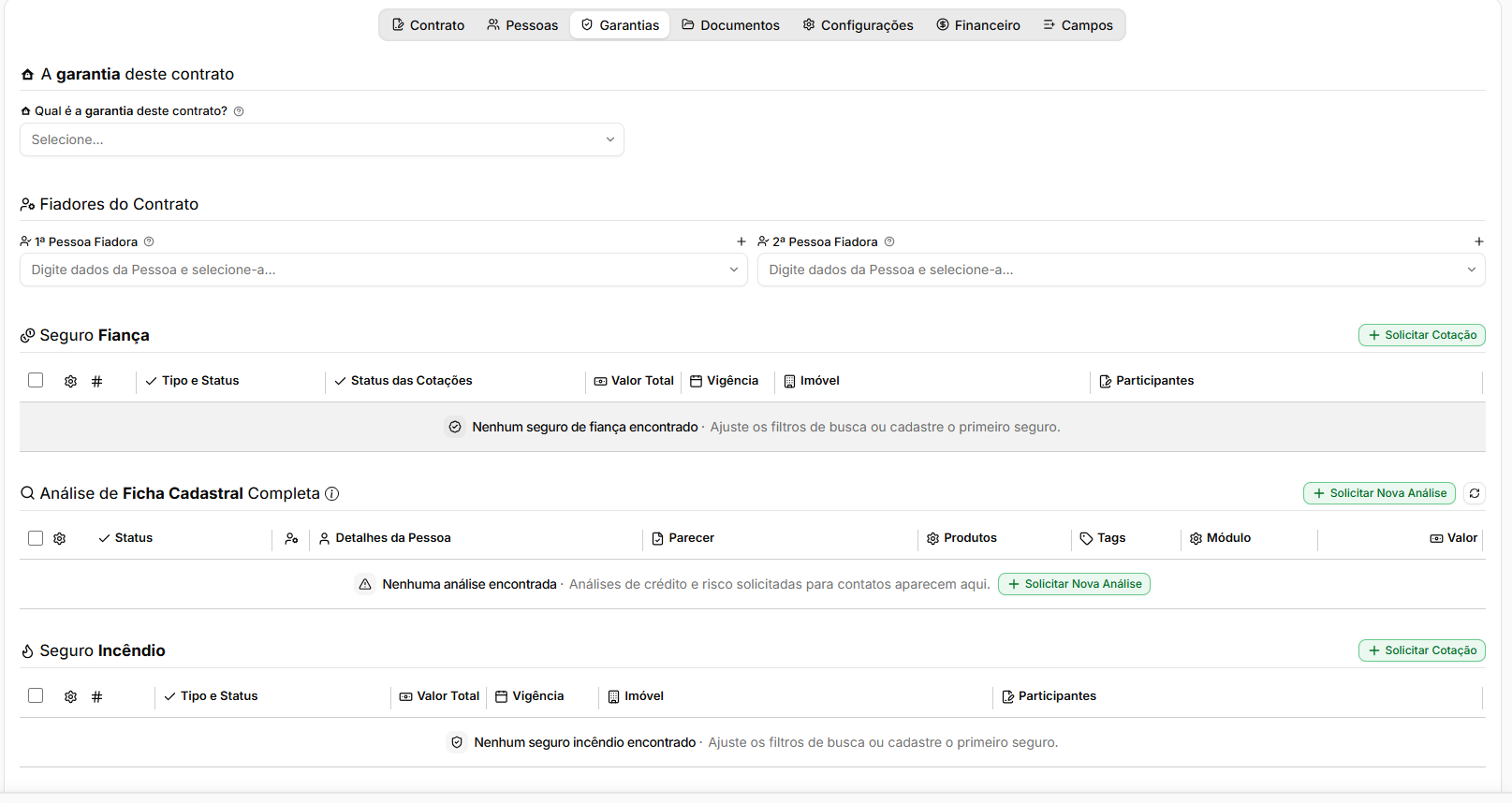Open Ficha Cadastral table settings gear

pyautogui.click(x=60, y=538)
